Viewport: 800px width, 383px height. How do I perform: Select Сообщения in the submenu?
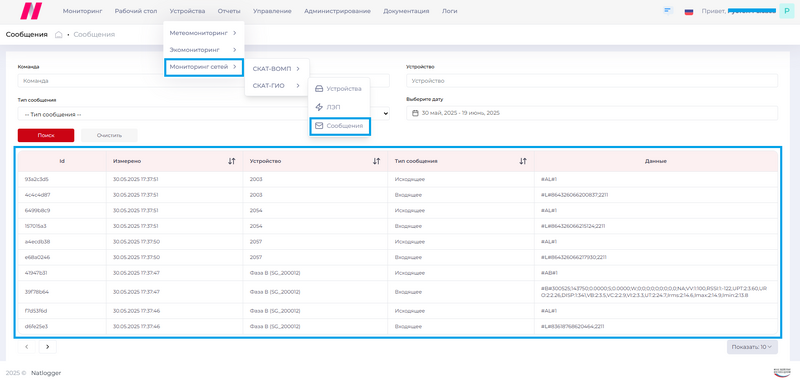coord(339,125)
